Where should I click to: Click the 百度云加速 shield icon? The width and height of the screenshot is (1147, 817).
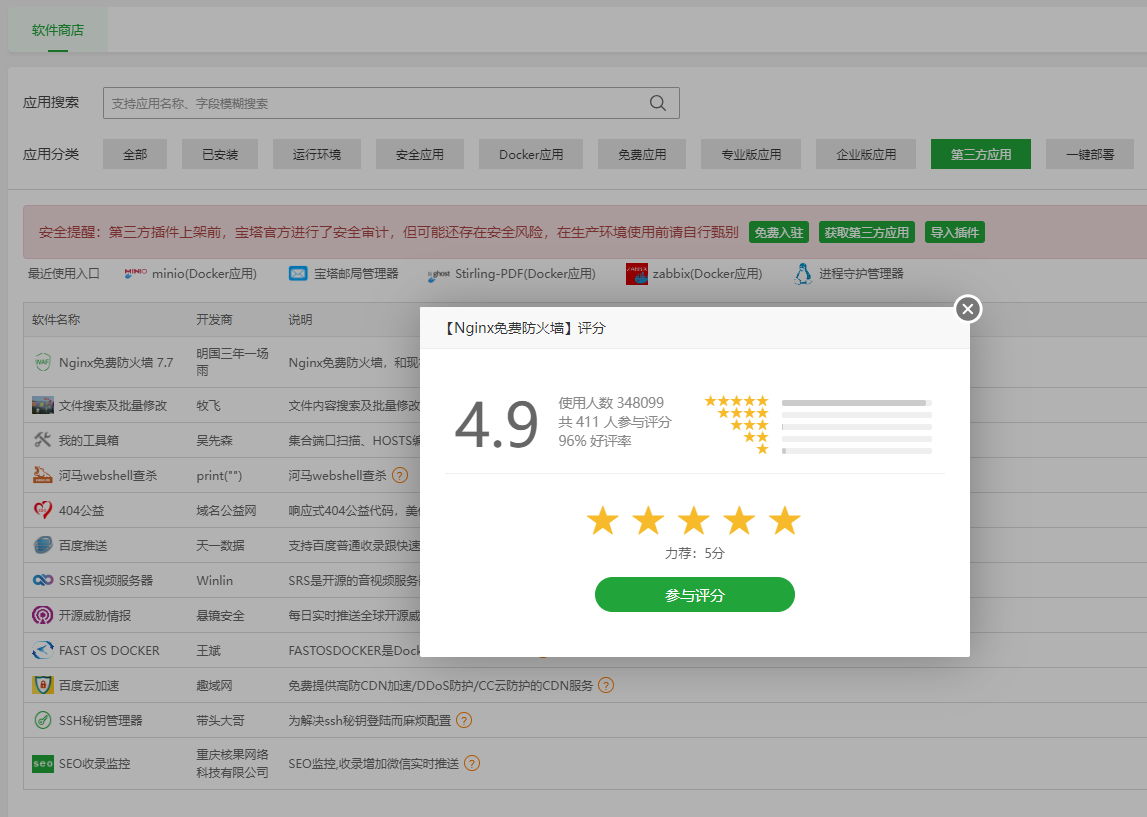tap(42, 685)
